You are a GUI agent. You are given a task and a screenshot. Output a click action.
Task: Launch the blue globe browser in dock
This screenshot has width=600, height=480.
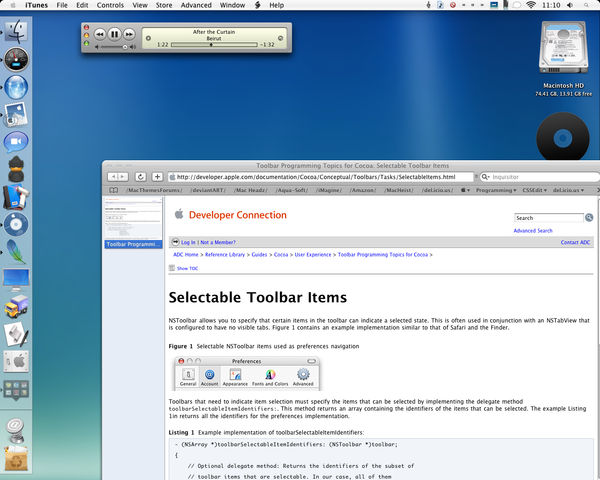[x=16, y=87]
